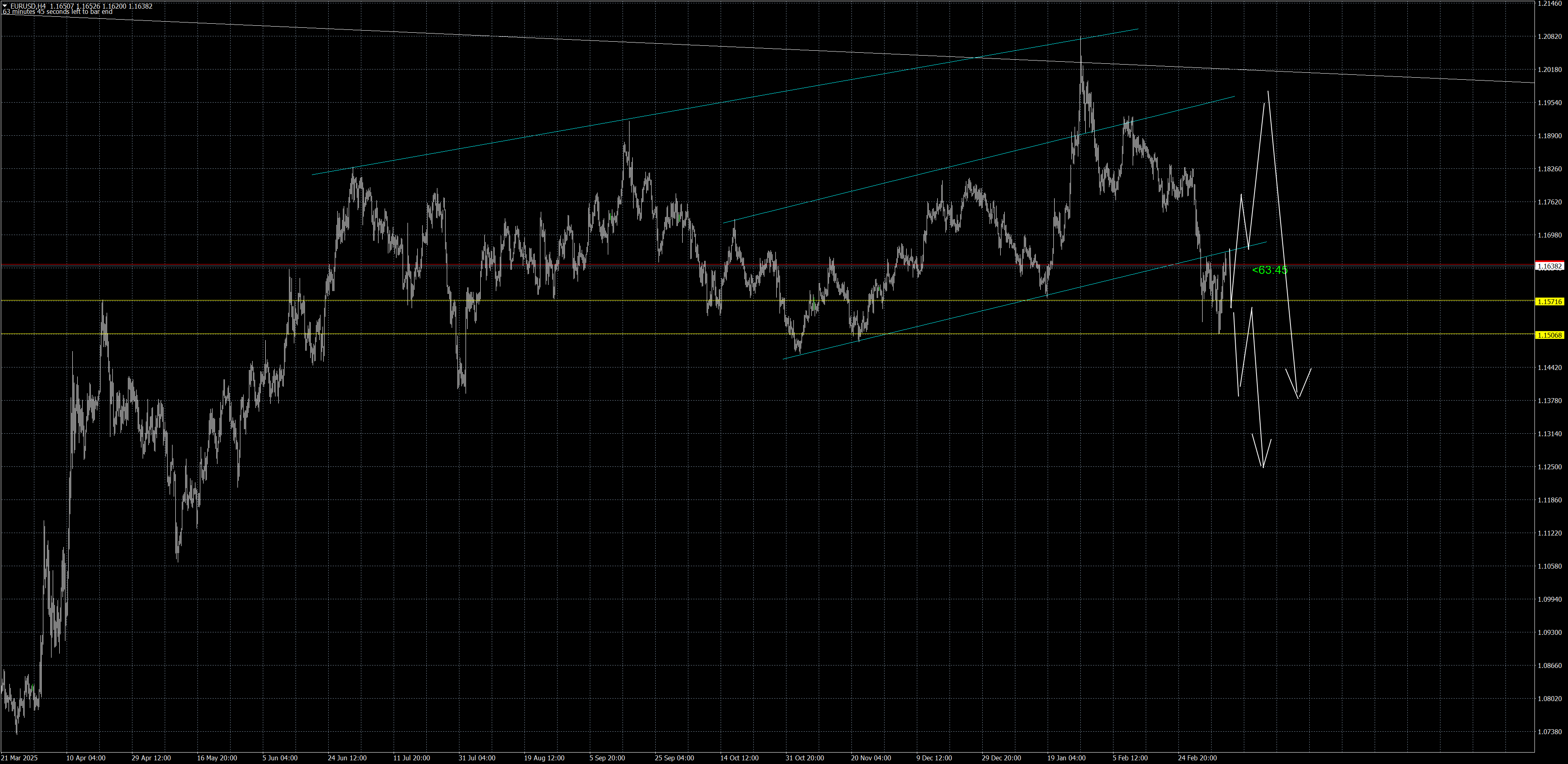The height and width of the screenshot is (764, 1568).
Task: Click the current price tag 1.16382
Action: tap(1550, 266)
